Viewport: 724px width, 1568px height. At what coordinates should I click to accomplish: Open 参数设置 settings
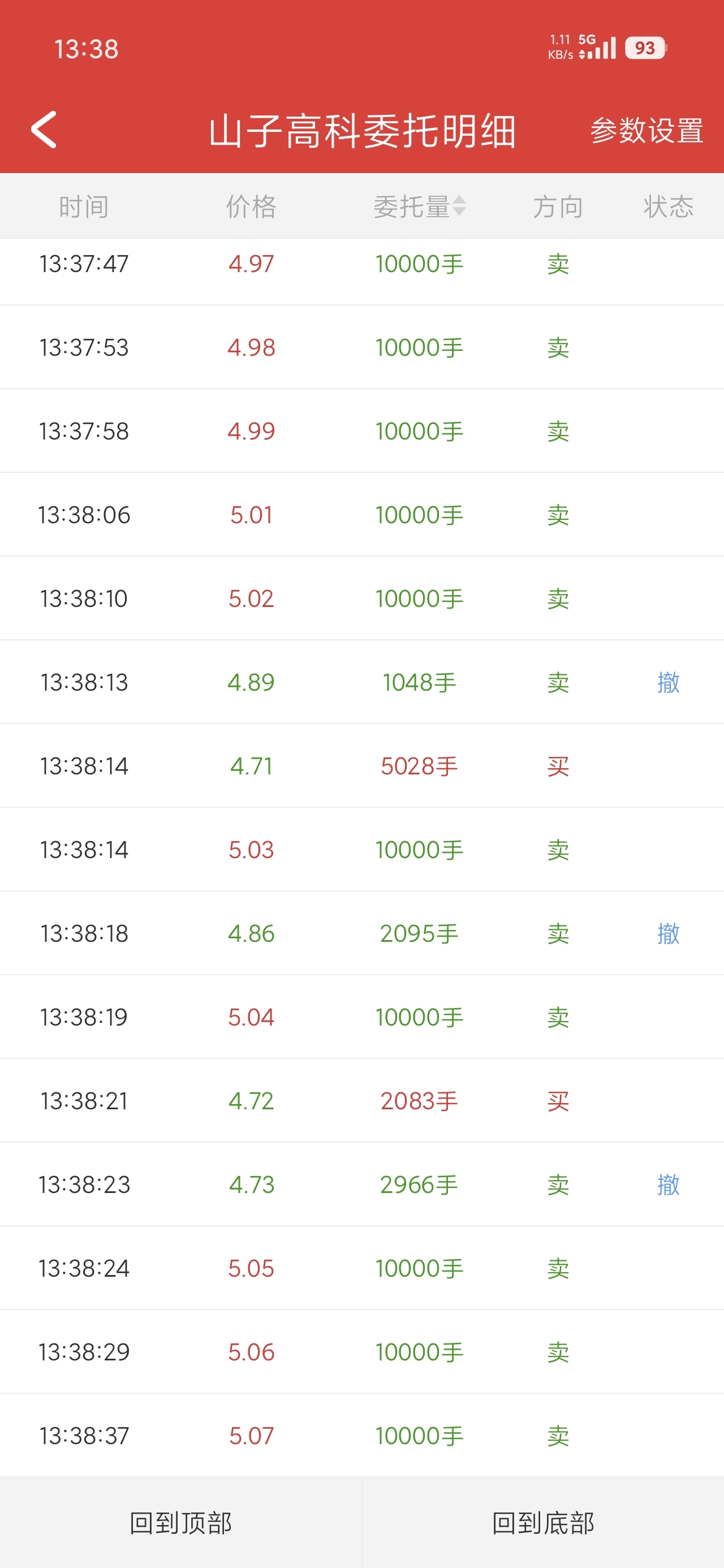pyautogui.click(x=646, y=131)
